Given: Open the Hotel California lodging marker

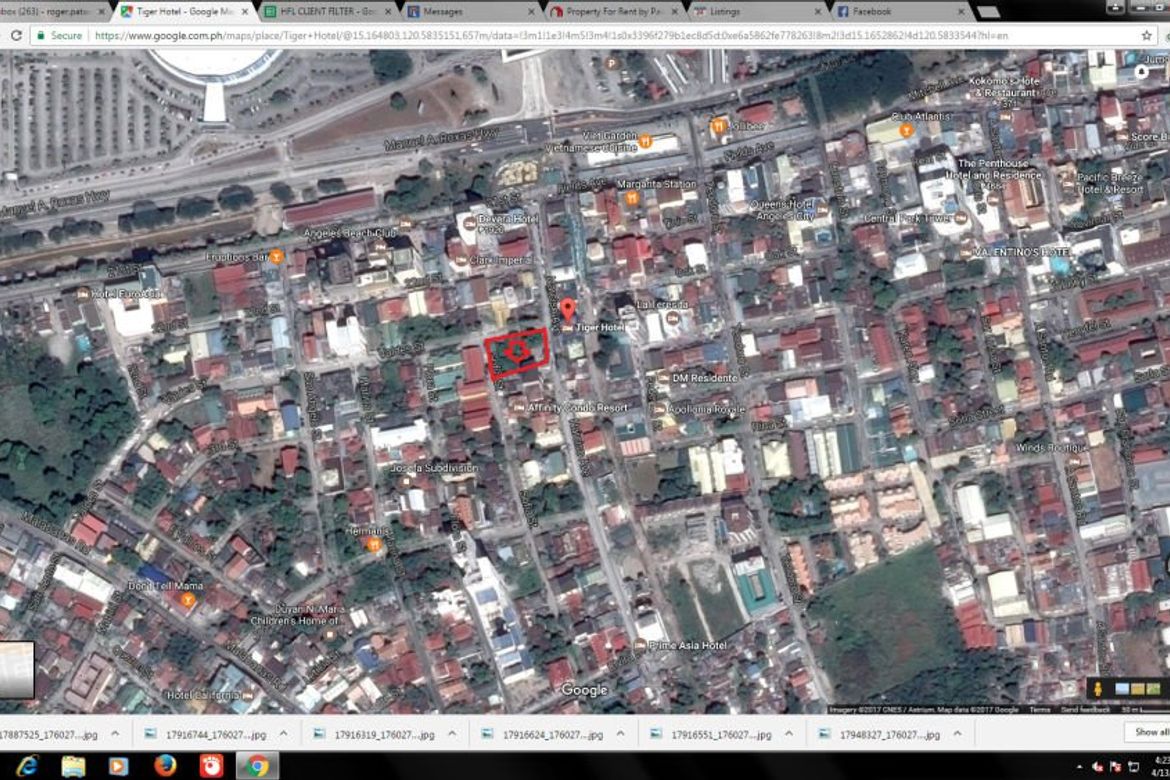Looking at the screenshot, I should 248,695.
